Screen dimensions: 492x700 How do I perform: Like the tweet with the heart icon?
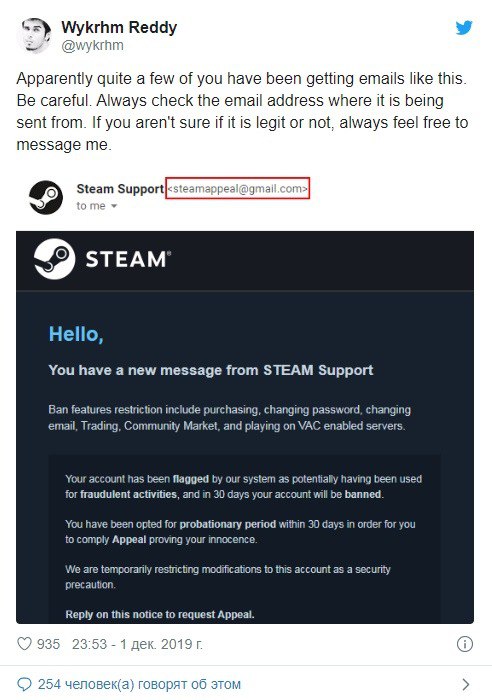pyautogui.click(x=24, y=644)
